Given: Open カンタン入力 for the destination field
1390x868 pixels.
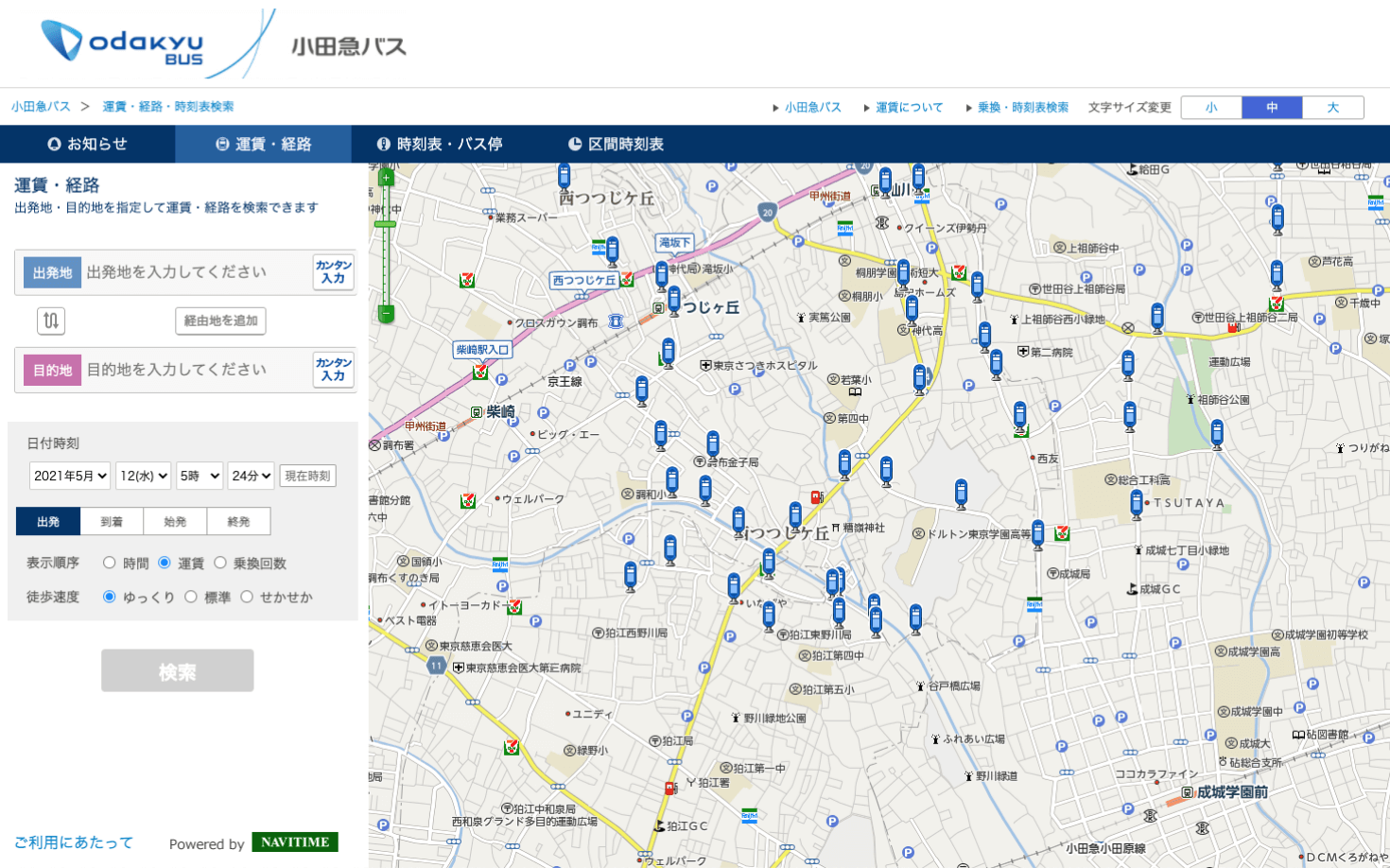Looking at the screenshot, I should click(x=334, y=370).
